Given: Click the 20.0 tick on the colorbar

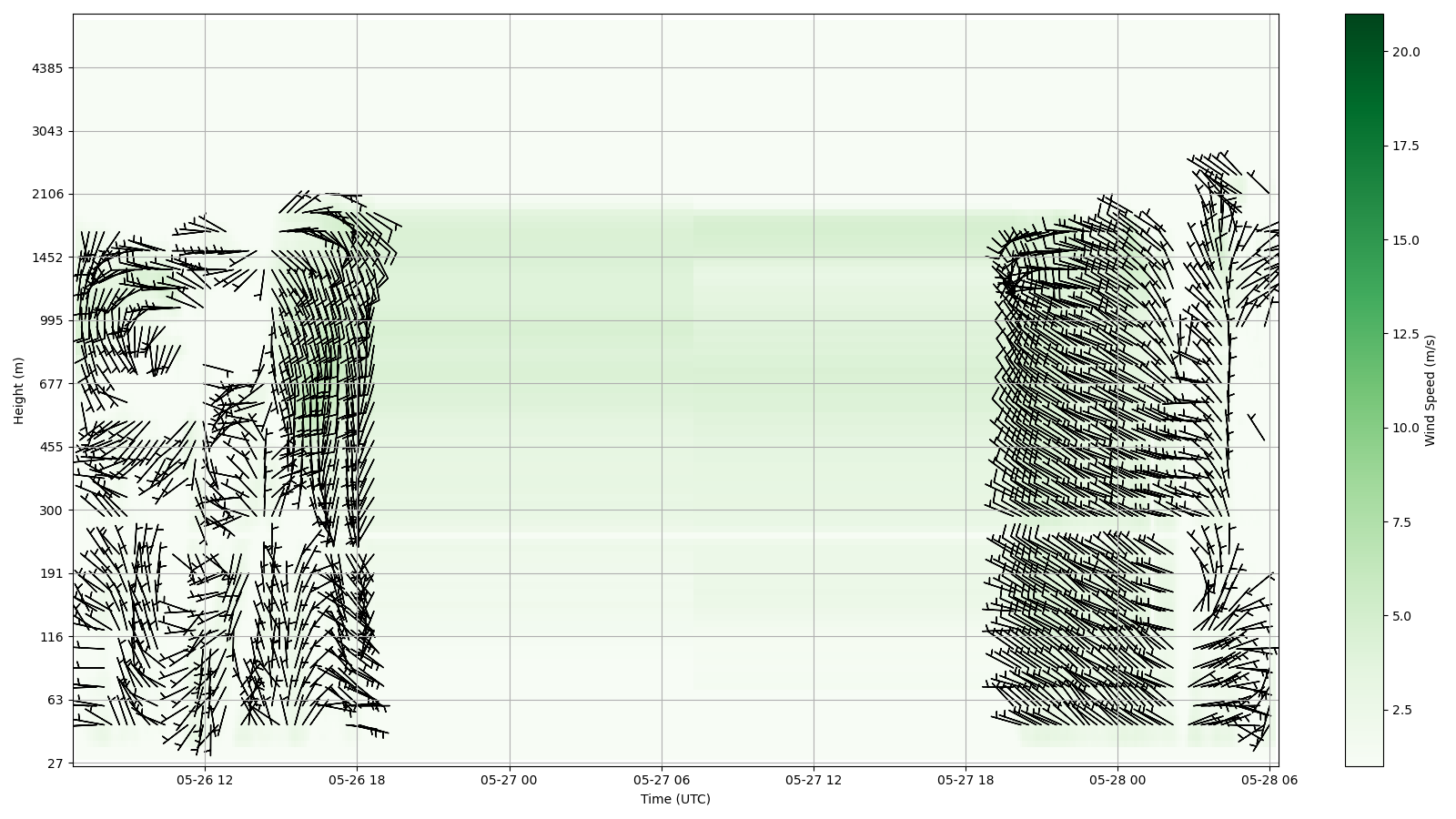Looking at the screenshot, I should point(1405,52).
